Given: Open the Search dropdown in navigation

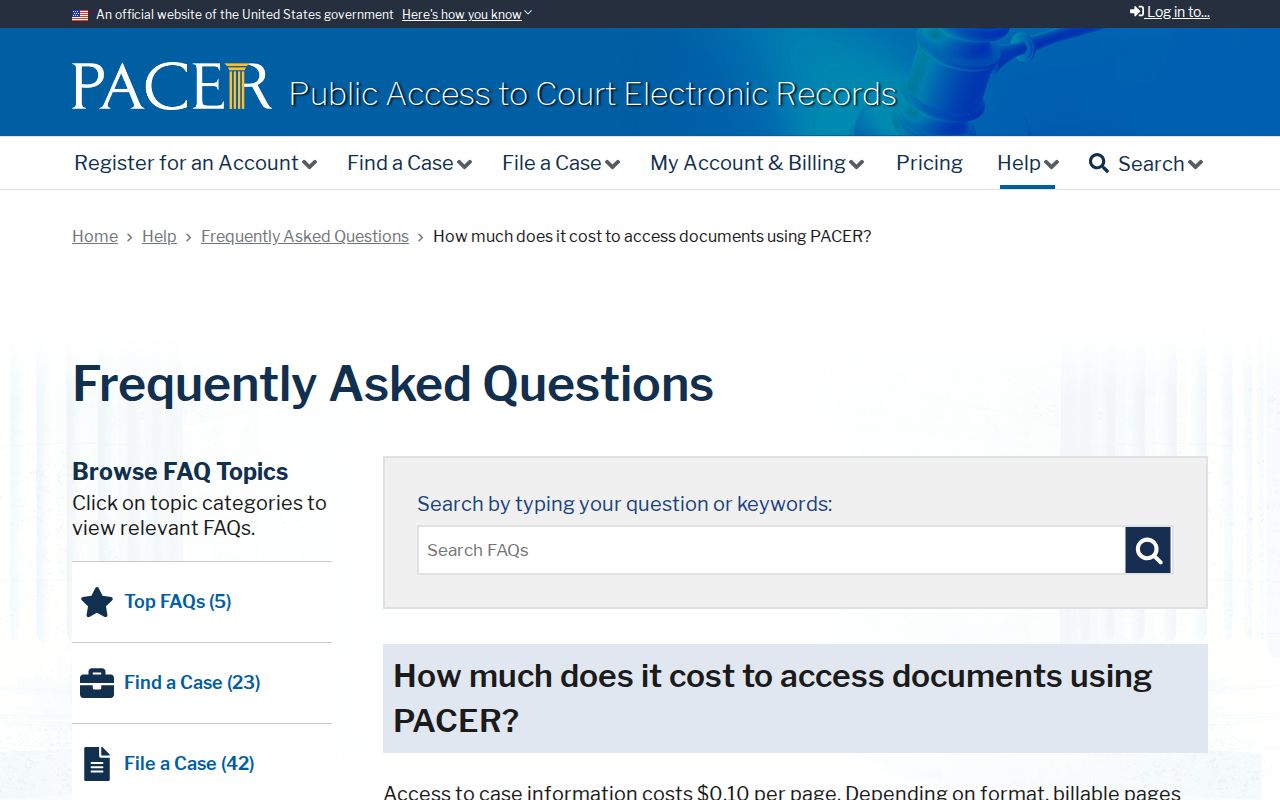Looking at the screenshot, I should tap(1160, 163).
